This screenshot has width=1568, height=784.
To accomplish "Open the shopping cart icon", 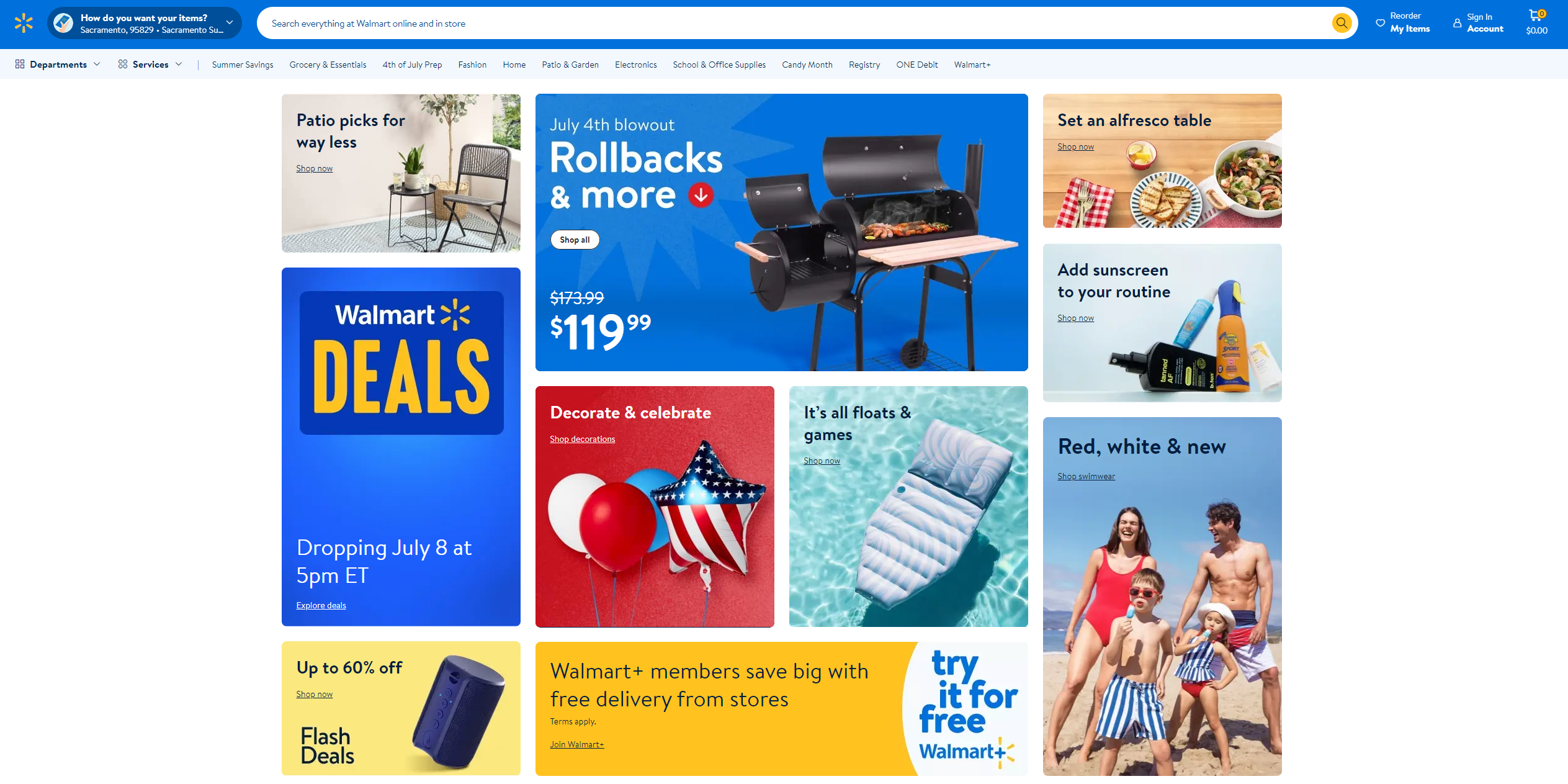I will tap(1536, 16).
